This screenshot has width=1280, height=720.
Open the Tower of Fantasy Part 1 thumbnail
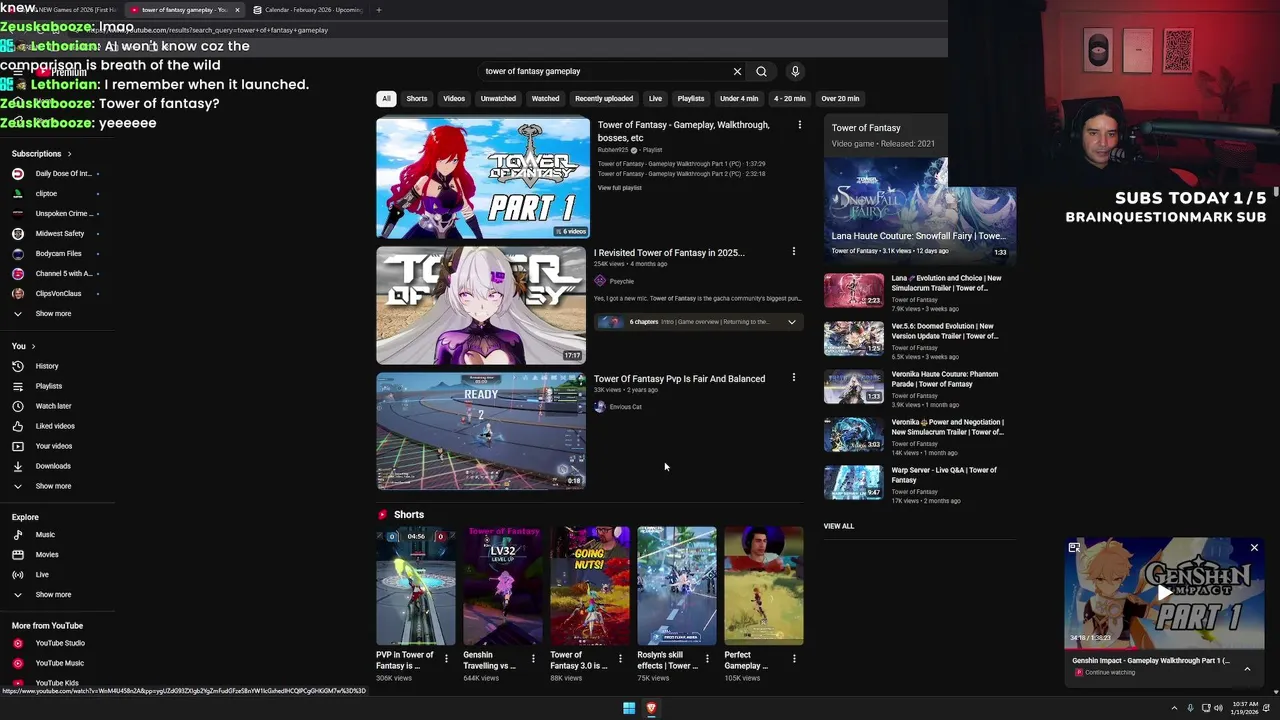483,178
